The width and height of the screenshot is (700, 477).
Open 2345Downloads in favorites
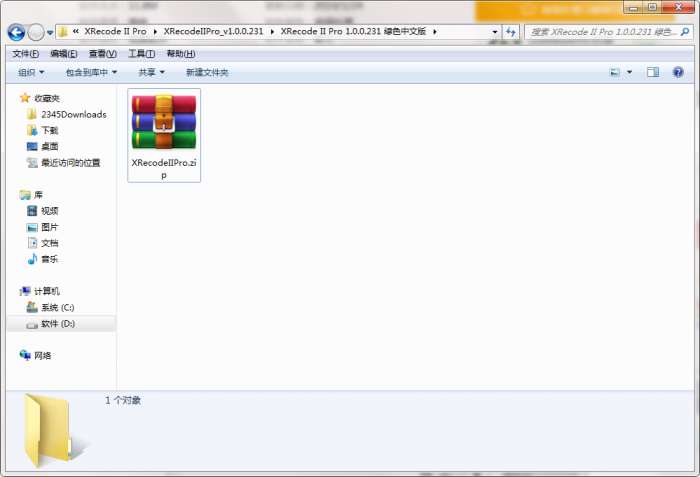point(74,115)
